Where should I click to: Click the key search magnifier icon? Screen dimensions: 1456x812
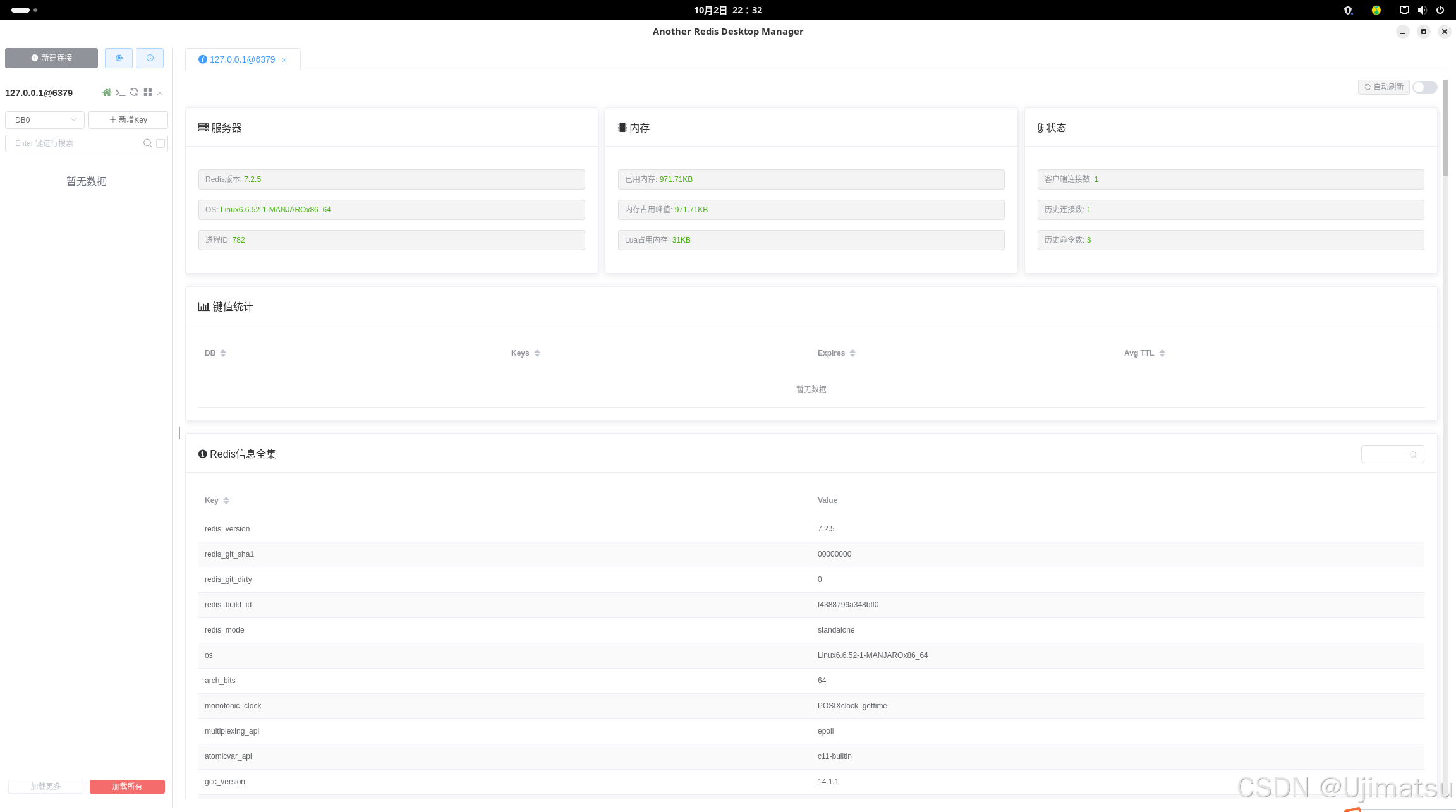point(148,143)
